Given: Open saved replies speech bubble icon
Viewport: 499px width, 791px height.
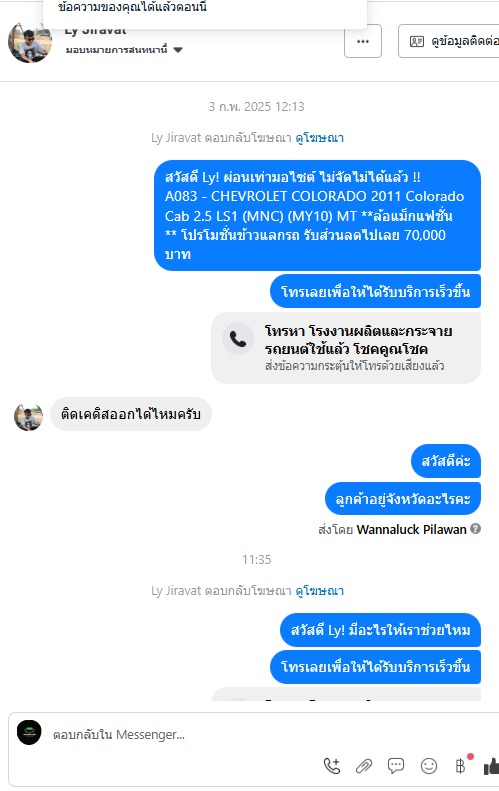Looking at the screenshot, I should tap(396, 766).
